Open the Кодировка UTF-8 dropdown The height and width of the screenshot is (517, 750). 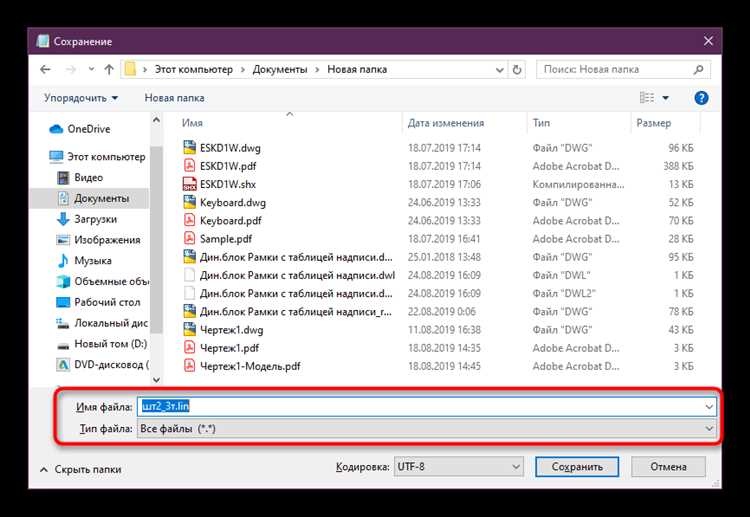[x=458, y=466]
